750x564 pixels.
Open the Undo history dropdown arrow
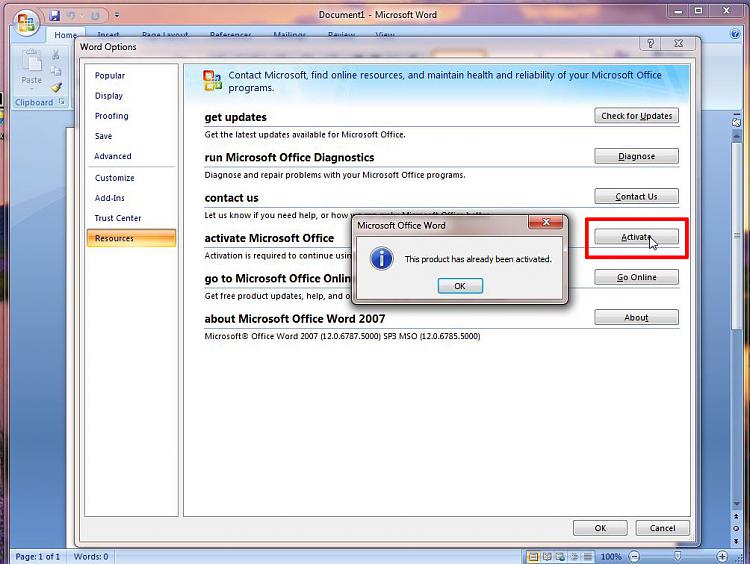[80, 16]
